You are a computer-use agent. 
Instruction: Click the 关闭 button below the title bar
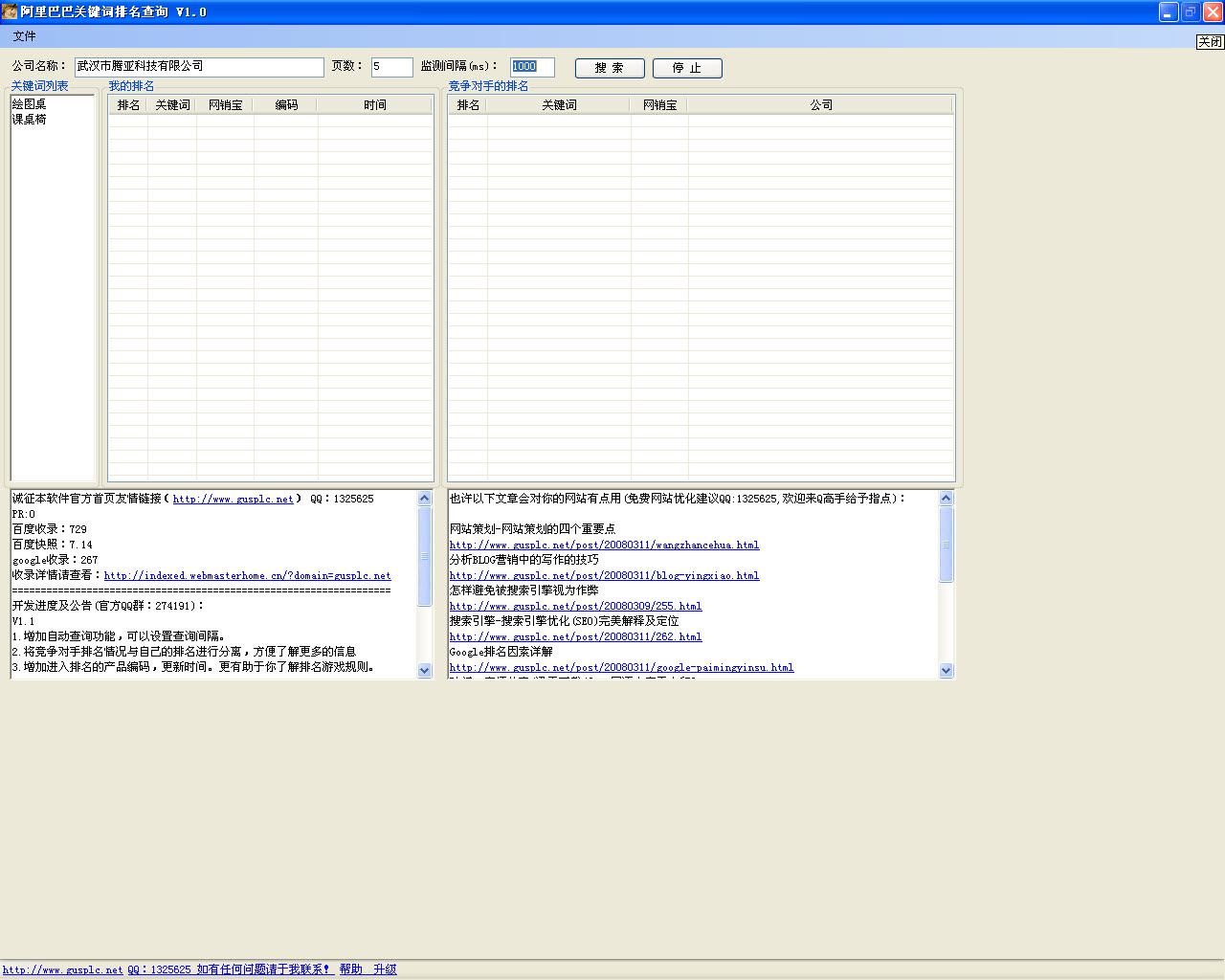click(x=1210, y=42)
